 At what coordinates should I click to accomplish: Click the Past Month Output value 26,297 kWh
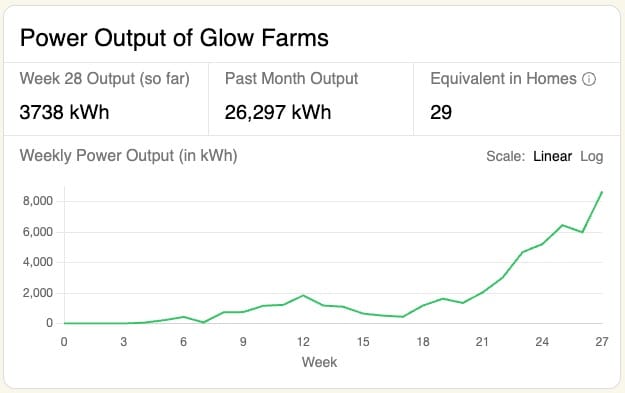pos(278,112)
